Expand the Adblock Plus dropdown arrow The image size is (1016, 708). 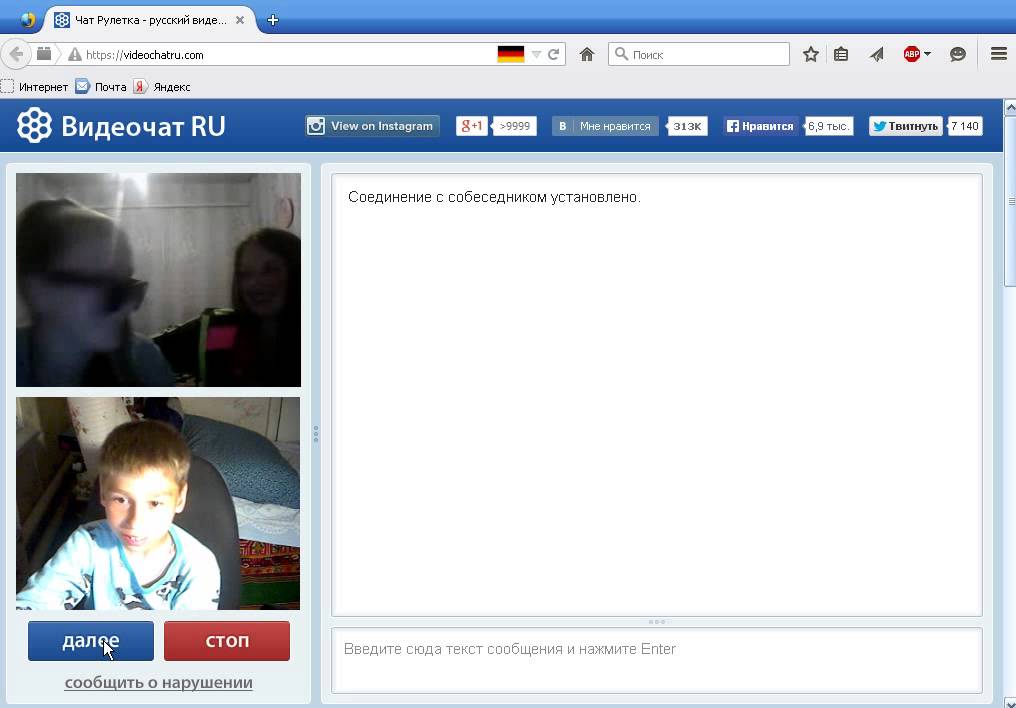[927, 55]
